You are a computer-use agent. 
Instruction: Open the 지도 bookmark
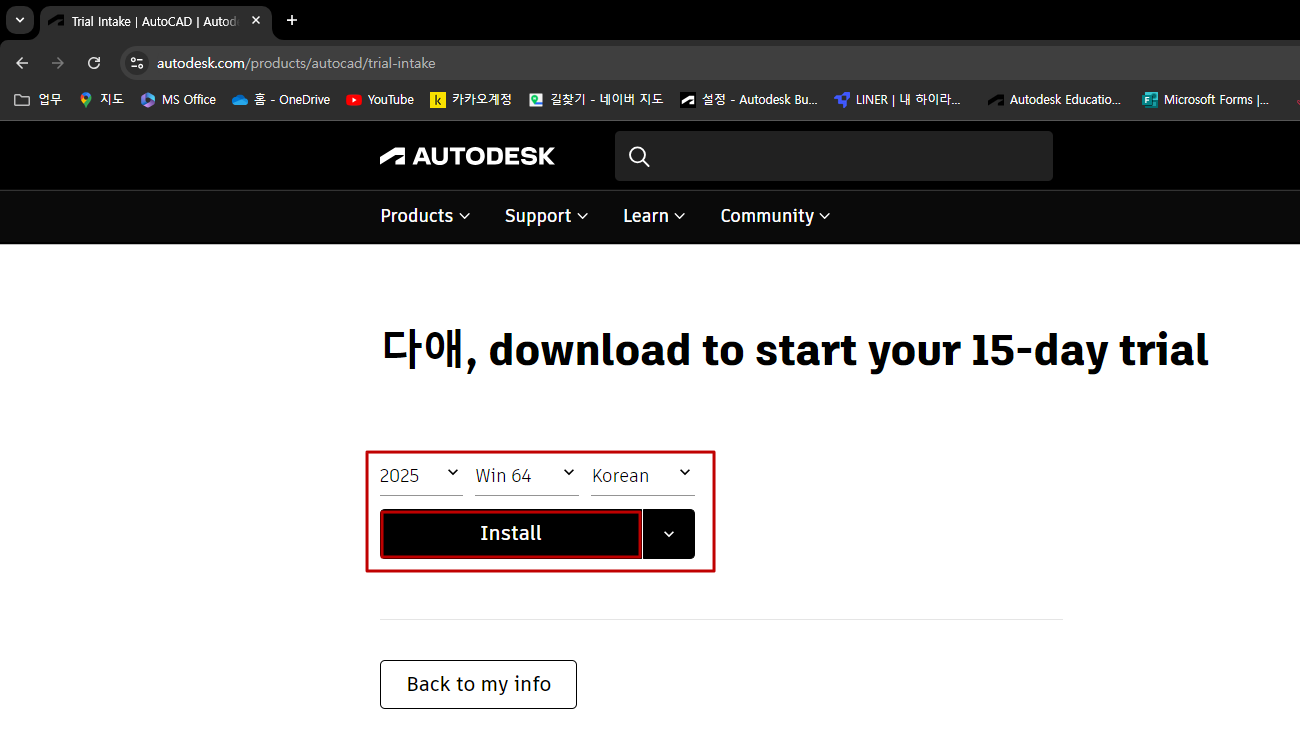click(101, 99)
